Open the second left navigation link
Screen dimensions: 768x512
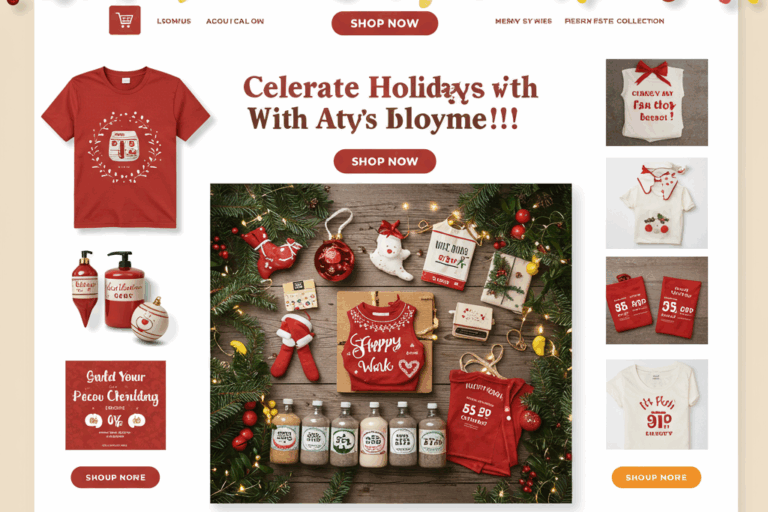coord(235,21)
